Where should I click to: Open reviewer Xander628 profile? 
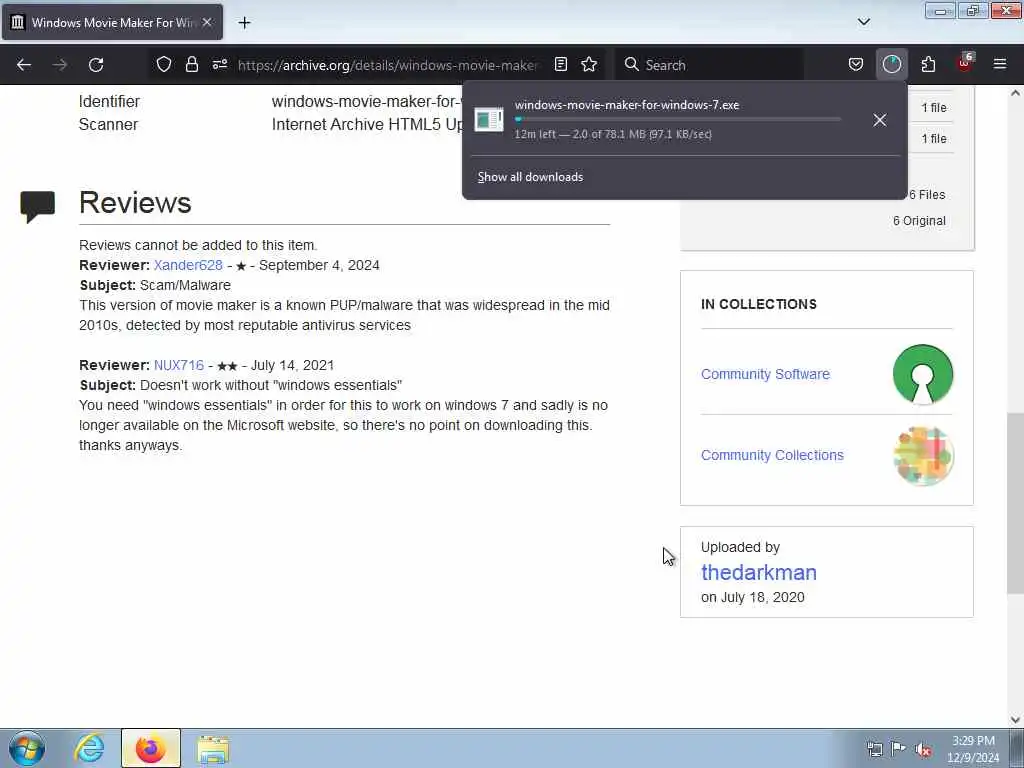coord(188,265)
